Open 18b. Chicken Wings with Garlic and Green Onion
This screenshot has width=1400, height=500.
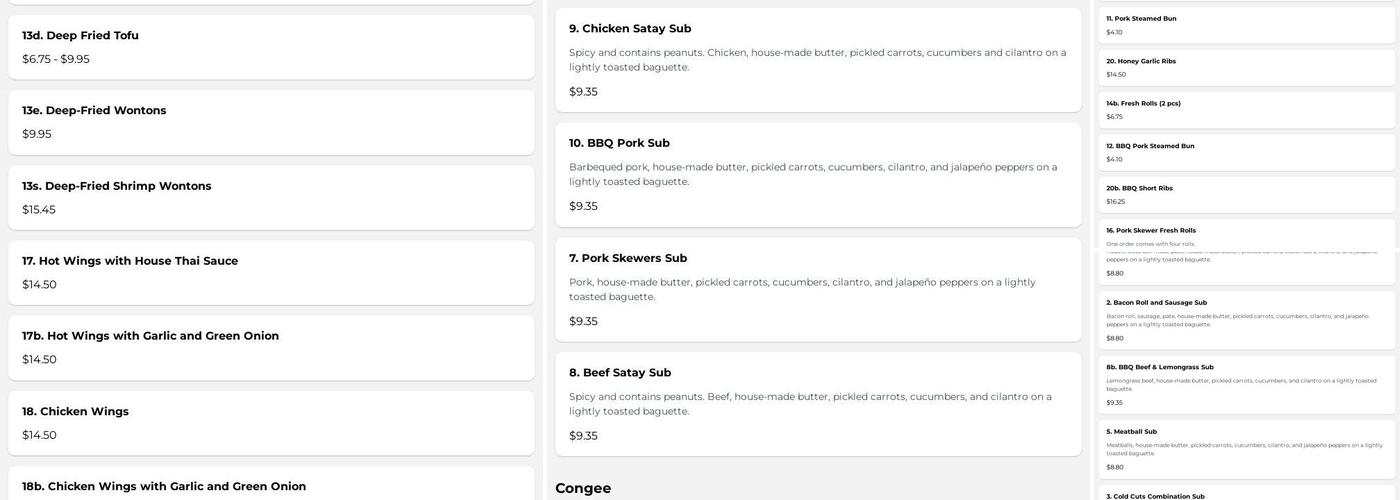(x=271, y=486)
